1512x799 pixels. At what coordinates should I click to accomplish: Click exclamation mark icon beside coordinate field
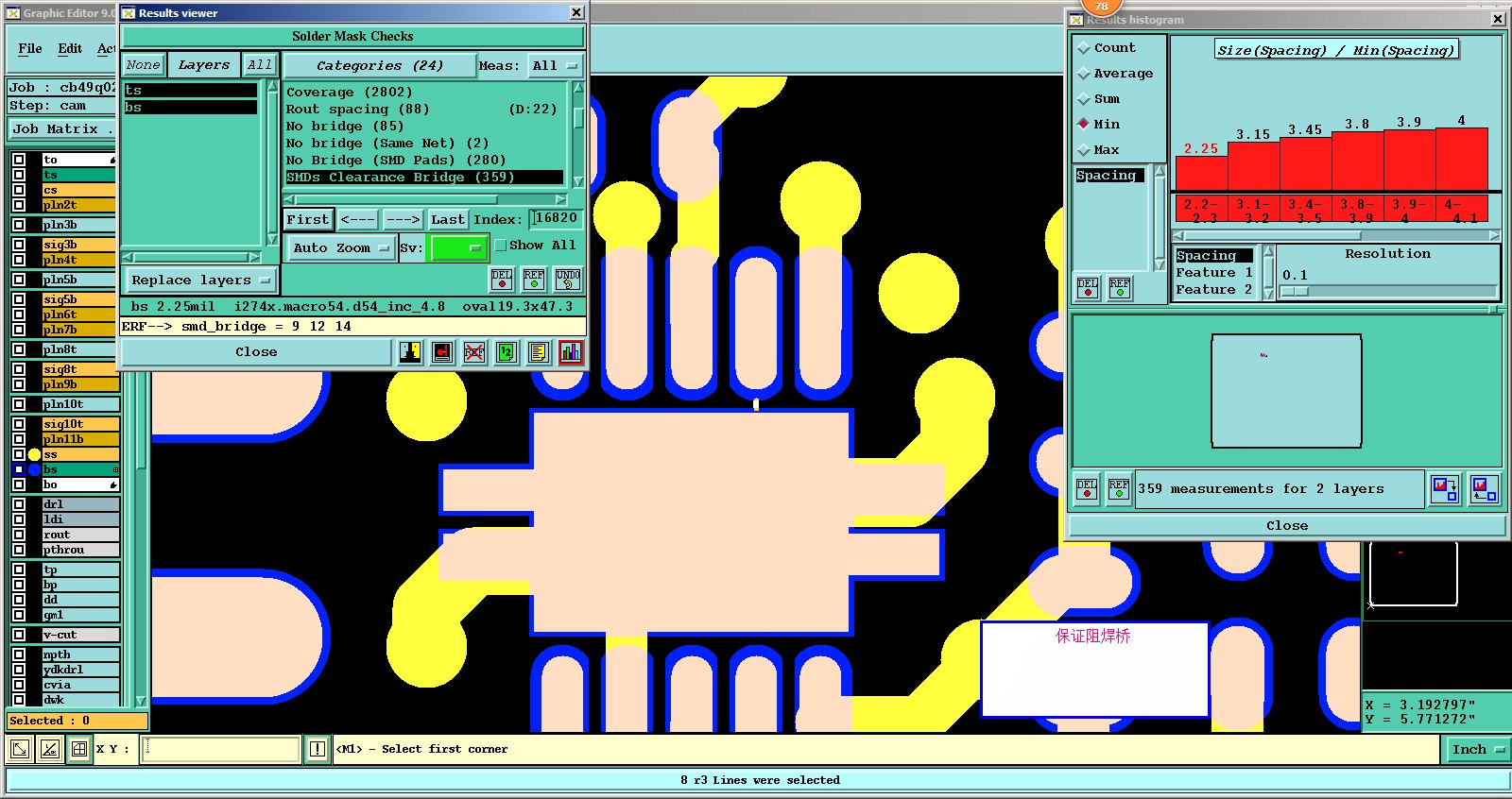coord(318,750)
